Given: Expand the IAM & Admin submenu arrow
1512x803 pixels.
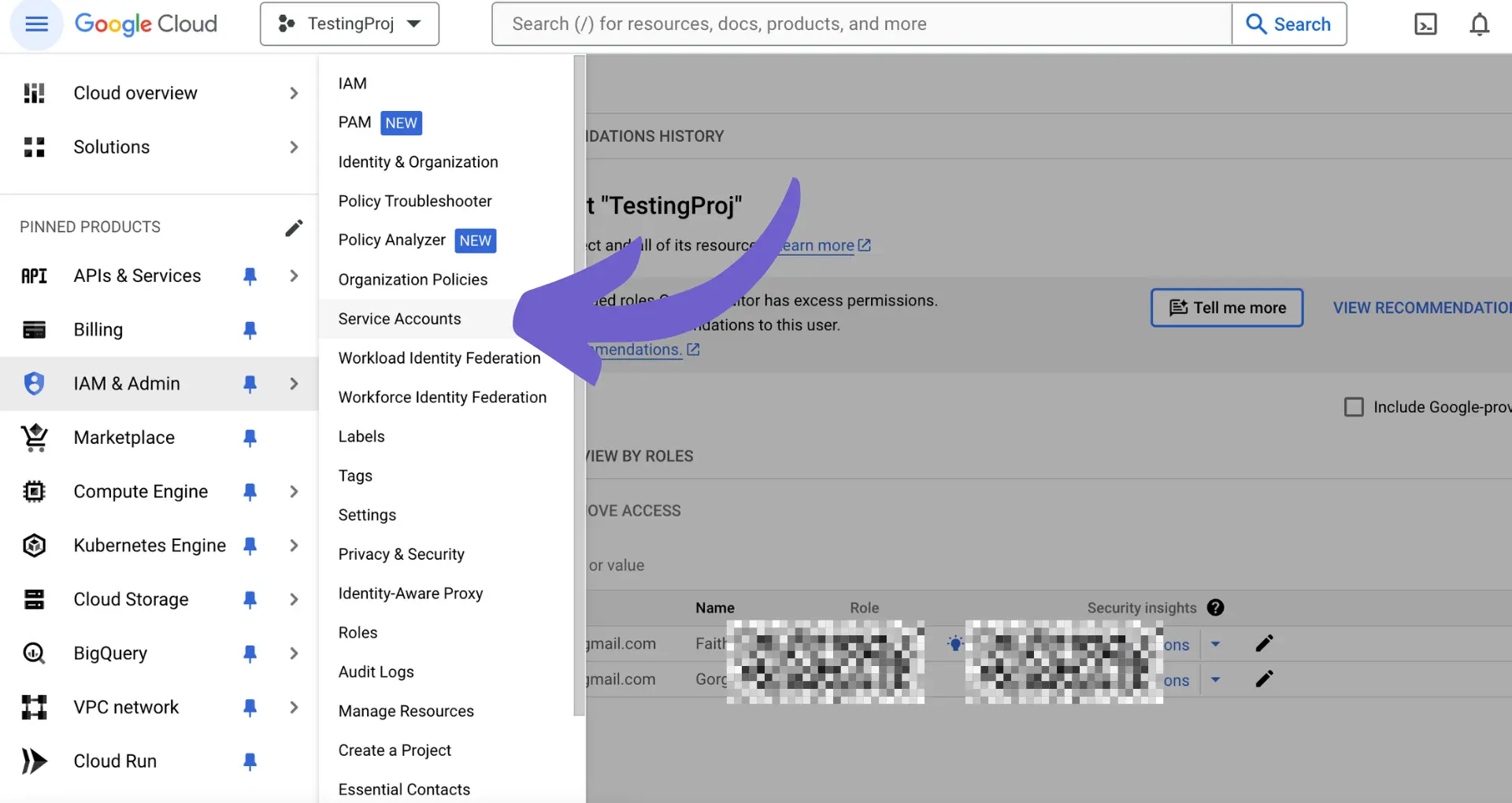Looking at the screenshot, I should [x=294, y=383].
